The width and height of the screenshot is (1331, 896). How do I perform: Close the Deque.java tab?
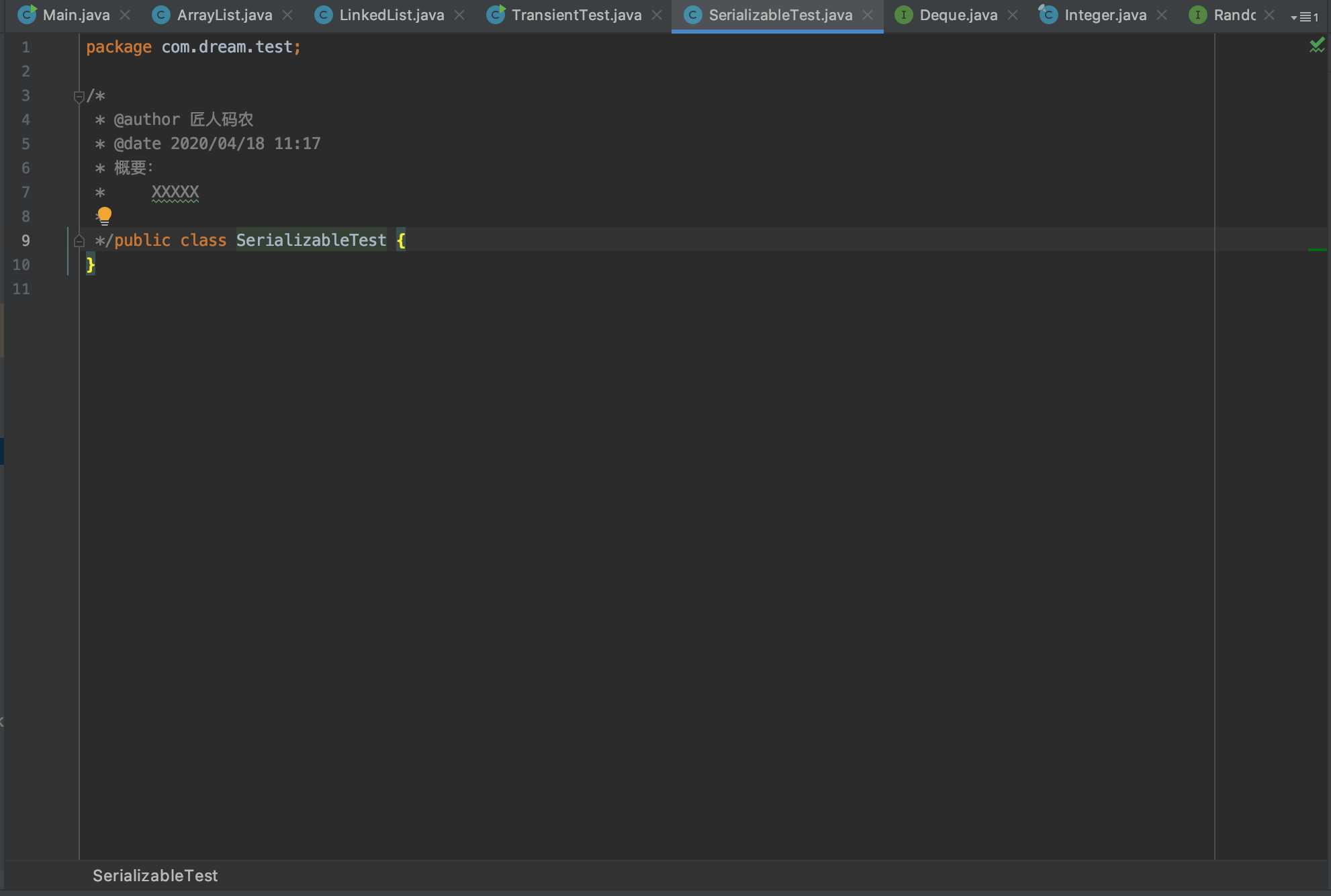click(1013, 15)
